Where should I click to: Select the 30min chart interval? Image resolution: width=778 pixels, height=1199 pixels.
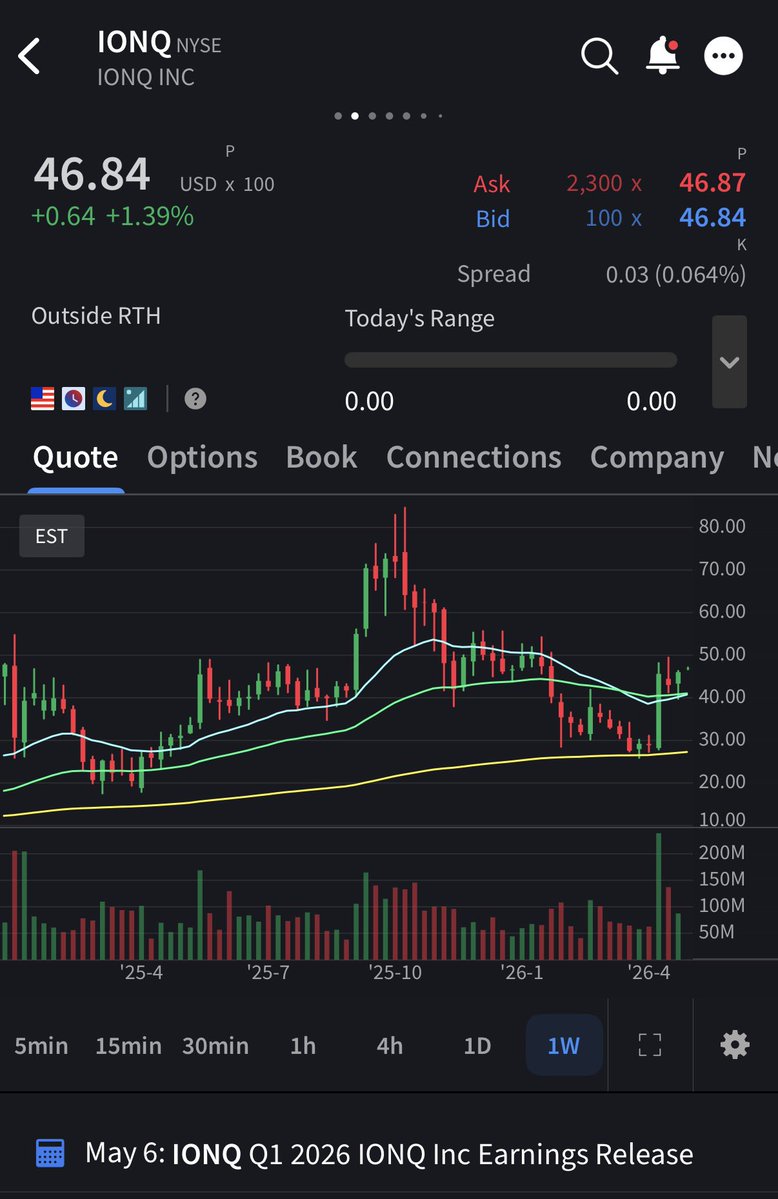pyautogui.click(x=215, y=1045)
